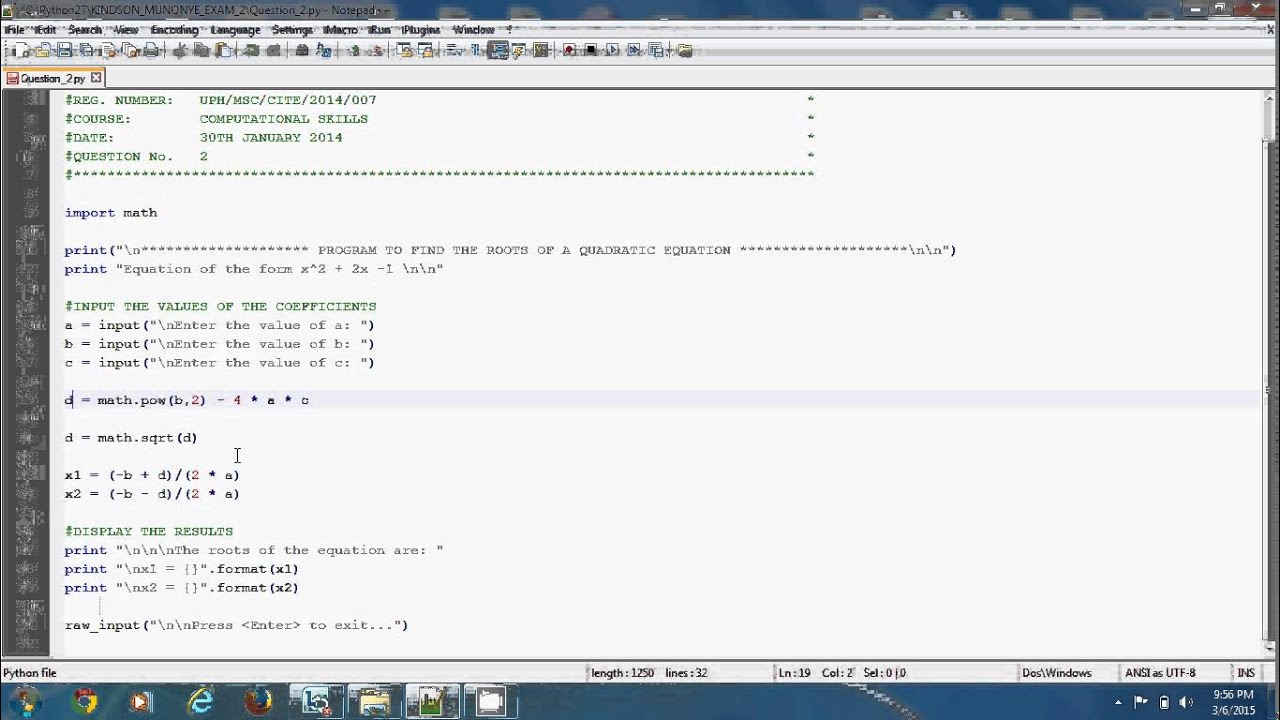Toggle INS overwrite mode in status bar
Screen dimensions: 1280x720
[1246, 673]
